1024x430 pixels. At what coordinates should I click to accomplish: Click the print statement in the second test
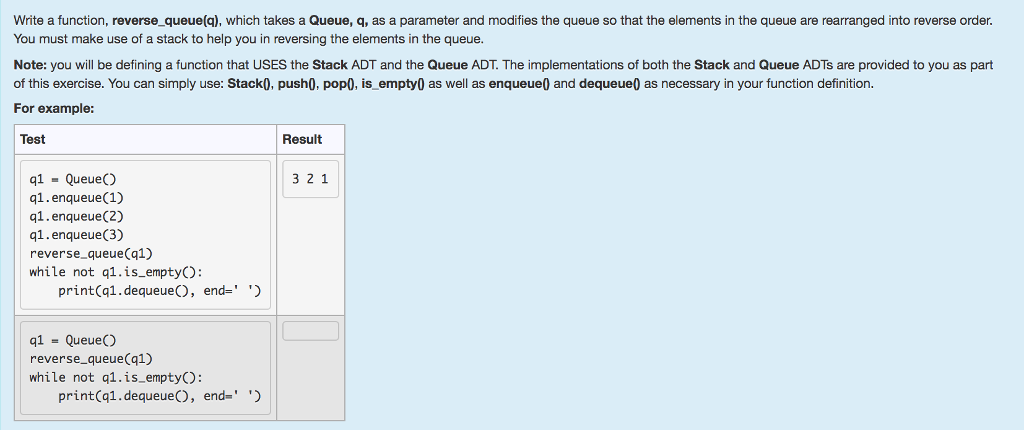click(159, 396)
